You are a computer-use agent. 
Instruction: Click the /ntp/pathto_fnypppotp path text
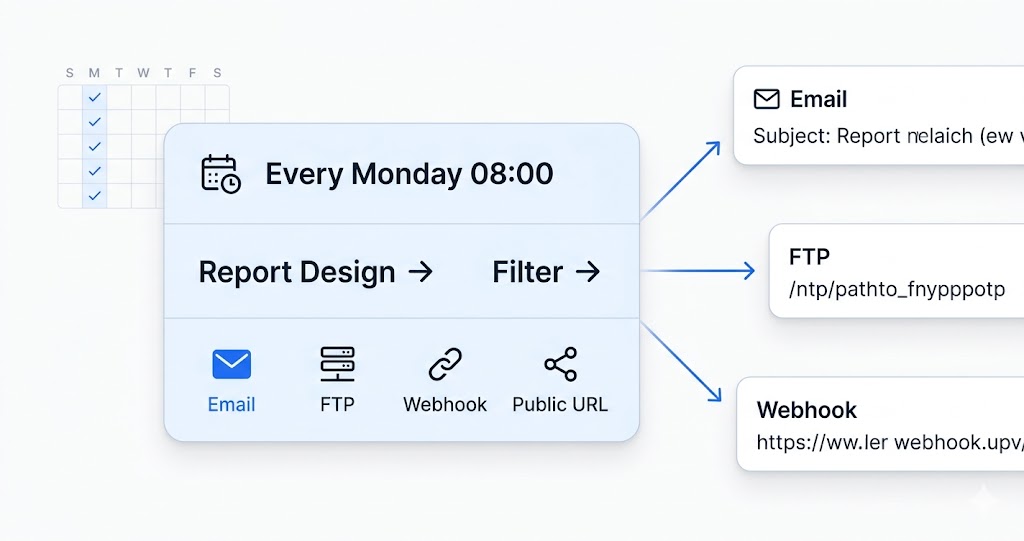(x=897, y=289)
